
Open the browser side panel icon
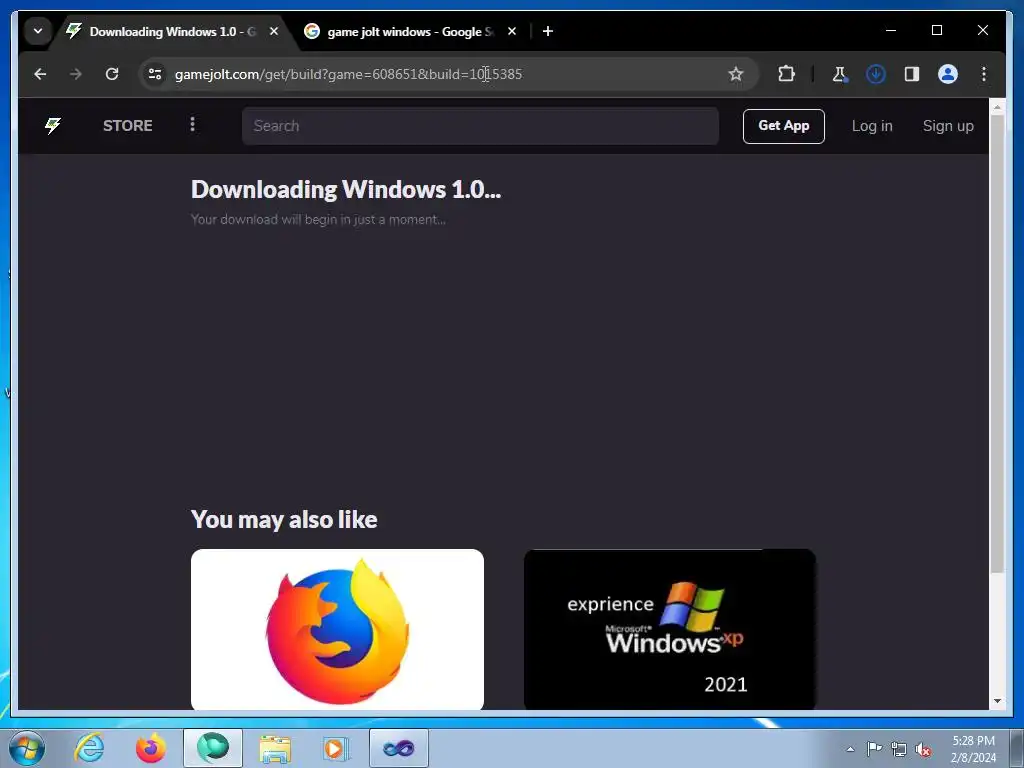click(912, 74)
